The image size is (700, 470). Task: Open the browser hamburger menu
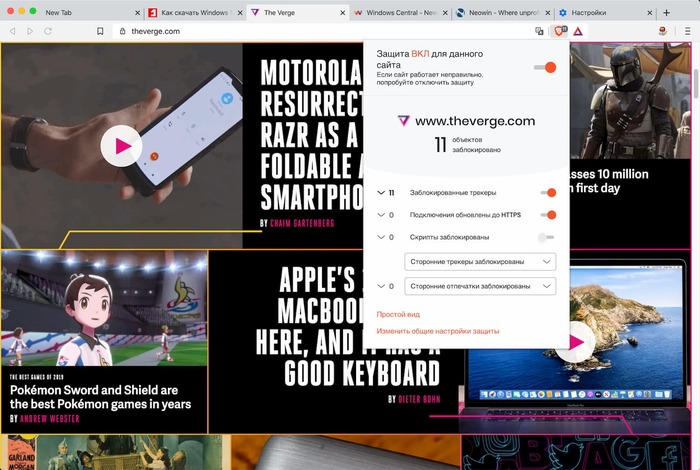pos(686,31)
